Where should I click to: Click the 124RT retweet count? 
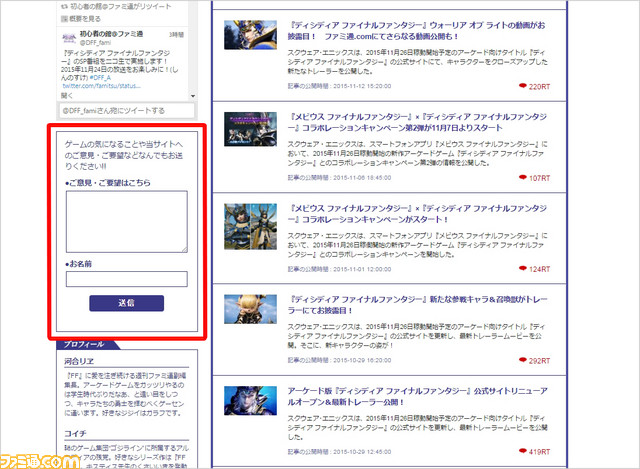tap(534, 269)
